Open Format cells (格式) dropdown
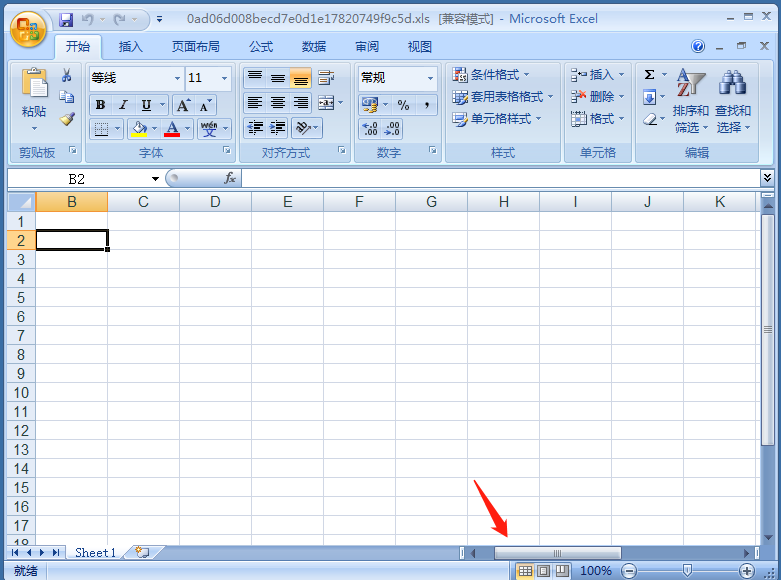This screenshot has width=781, height=580. pyautogui.click(x=597, y=119)
